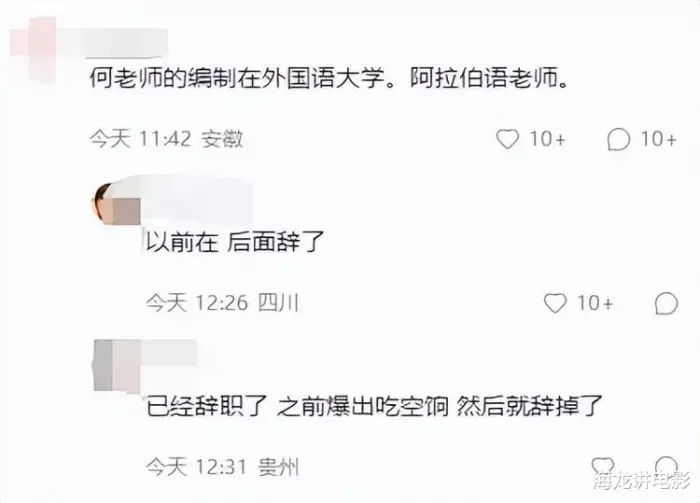Tap timestamp 今天 12:31 贵州
The width and height of the screenshot is (700, 503).
[x=222, y=467]
